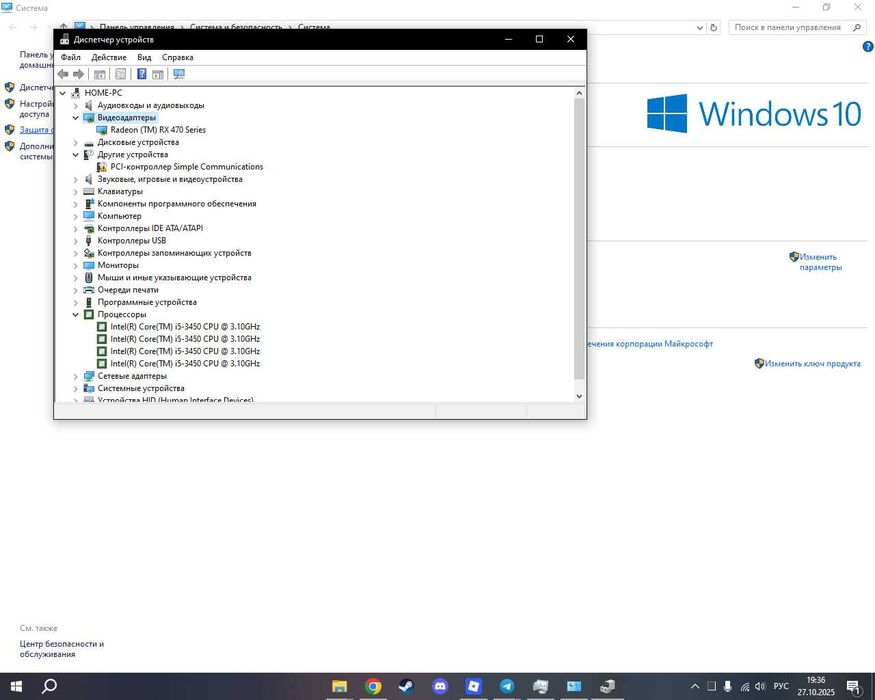Click the Защита системы link in sidebar
The width and height of the screenshot is (875, 700).
click(36, 130)
